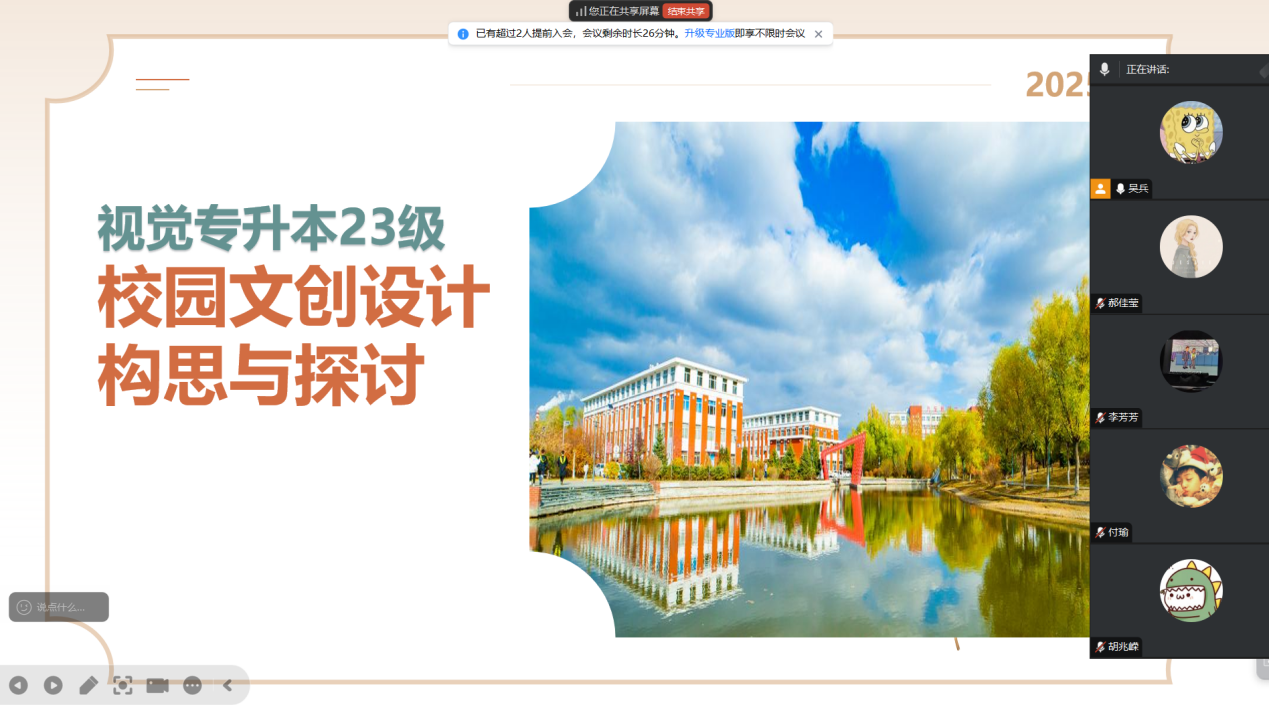The height and width of the screenshot is (707, 1269).
Task: Select 吴兵's SpongeBob avatar
Action: [1190, 132]
